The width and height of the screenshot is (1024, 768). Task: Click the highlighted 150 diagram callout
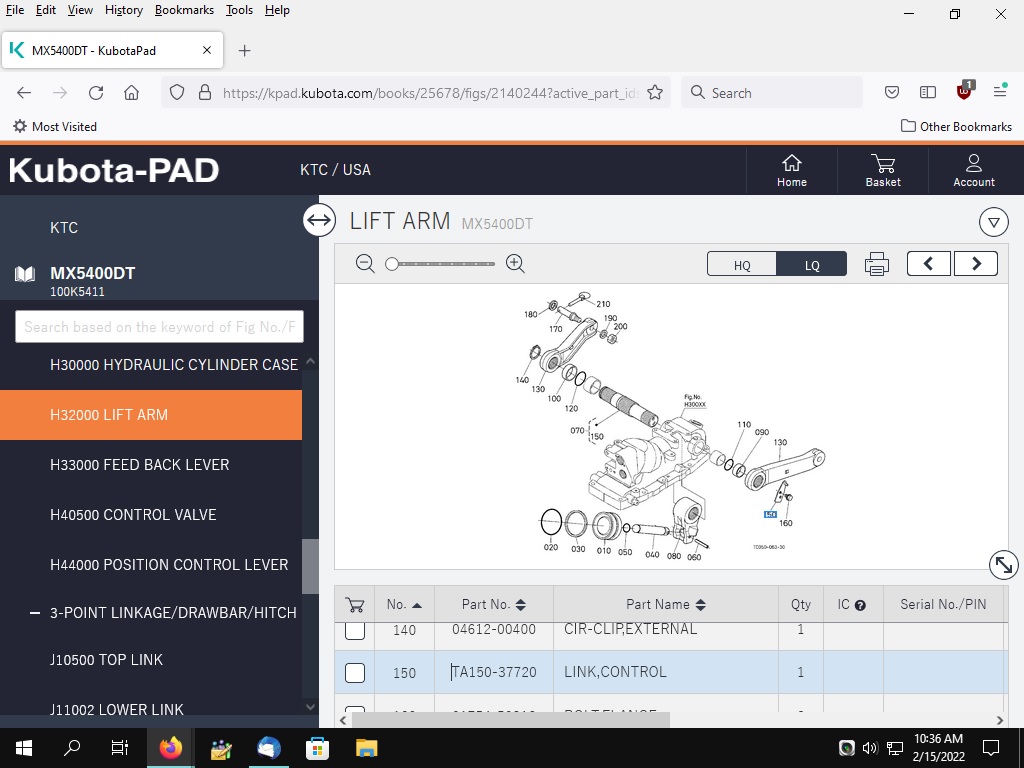tap(770, 515)
